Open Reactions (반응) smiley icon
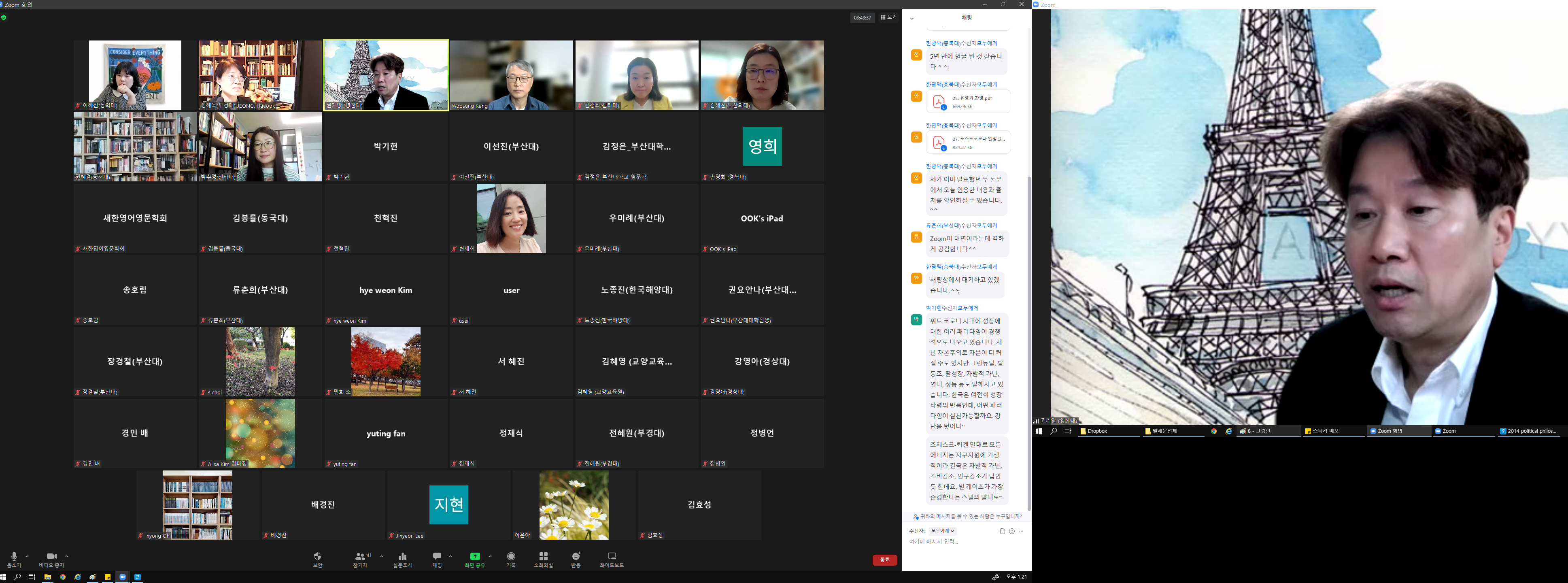The image size is (1568, 583). click(x=576, y=556)
